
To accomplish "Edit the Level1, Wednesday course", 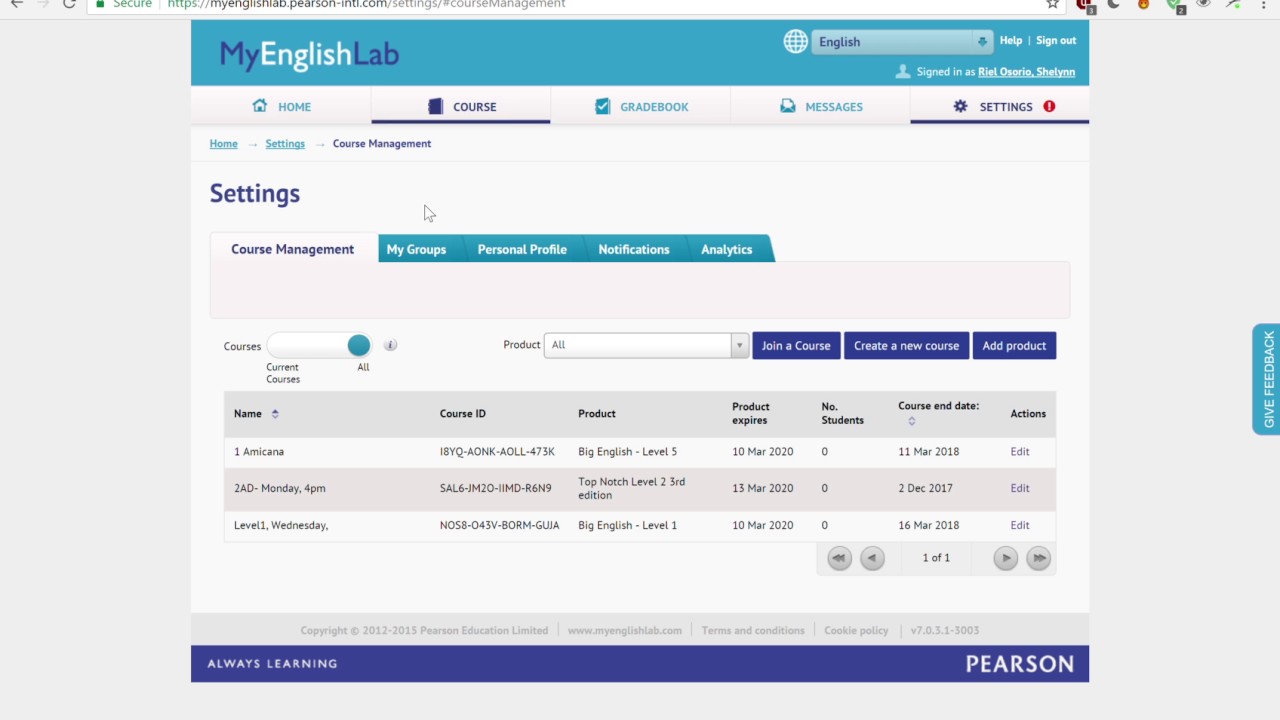I will [1019, 525].
